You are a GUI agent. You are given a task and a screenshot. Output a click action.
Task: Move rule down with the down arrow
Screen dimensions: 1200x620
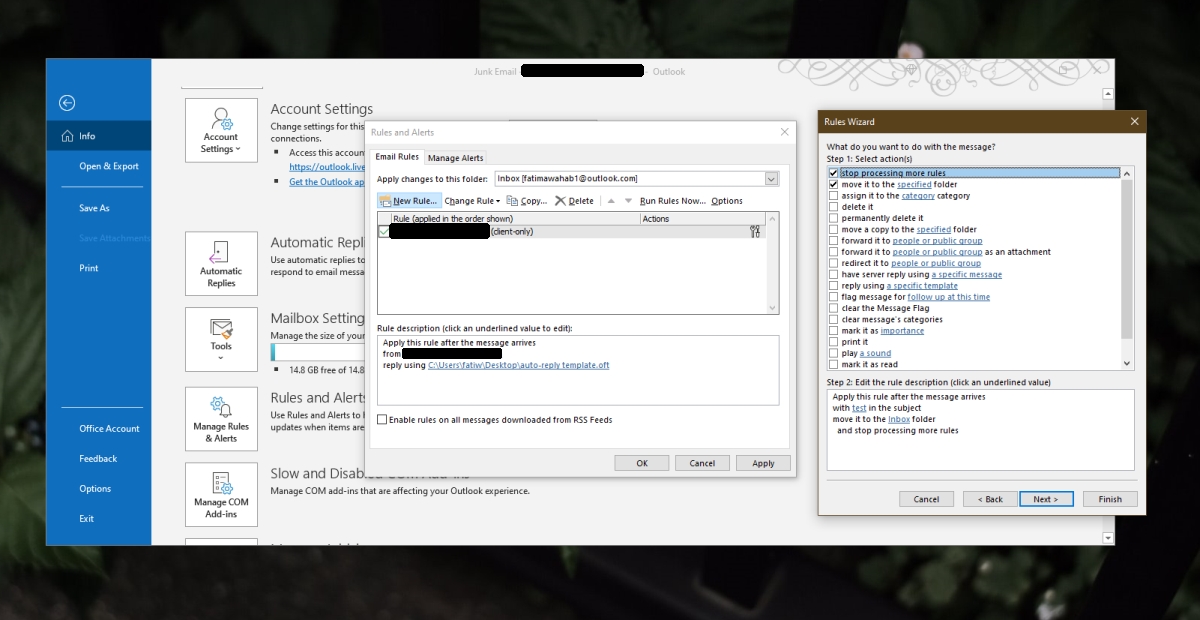tap(628, 201)
